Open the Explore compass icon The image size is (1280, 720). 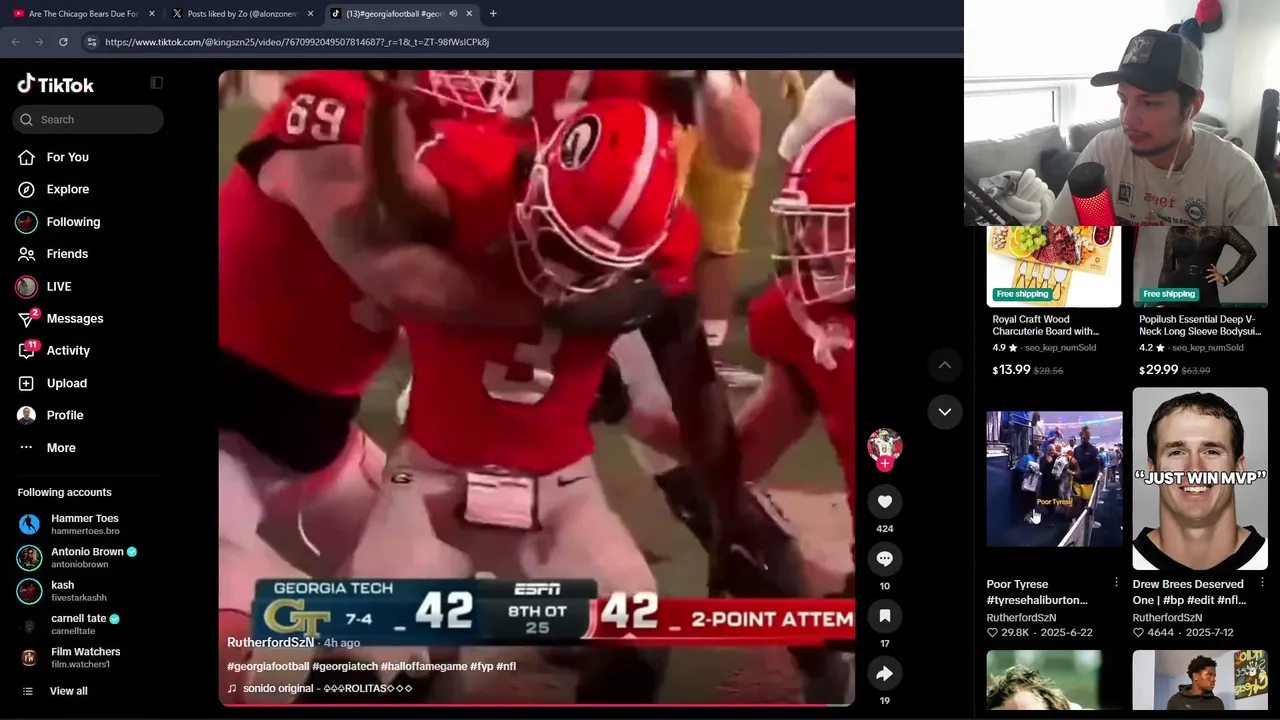pyautogui.click(x=27, y=189)
